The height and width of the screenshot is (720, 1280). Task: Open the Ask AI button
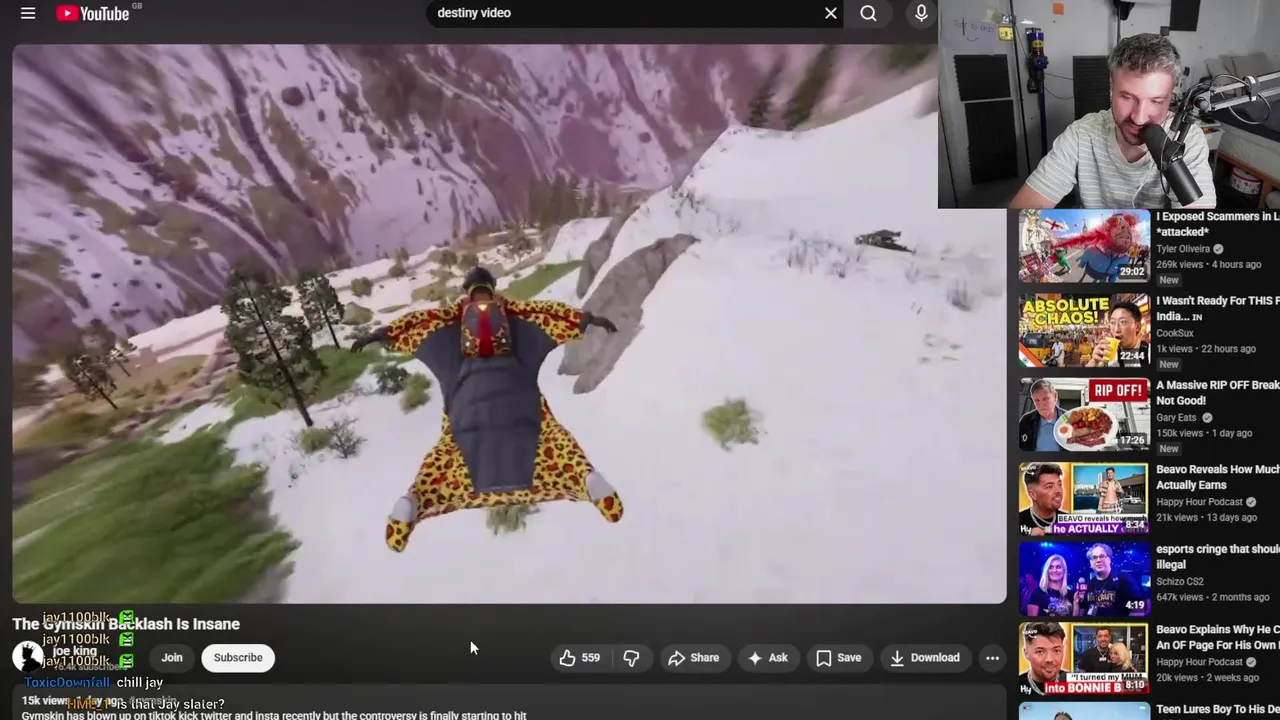(768, 657)
